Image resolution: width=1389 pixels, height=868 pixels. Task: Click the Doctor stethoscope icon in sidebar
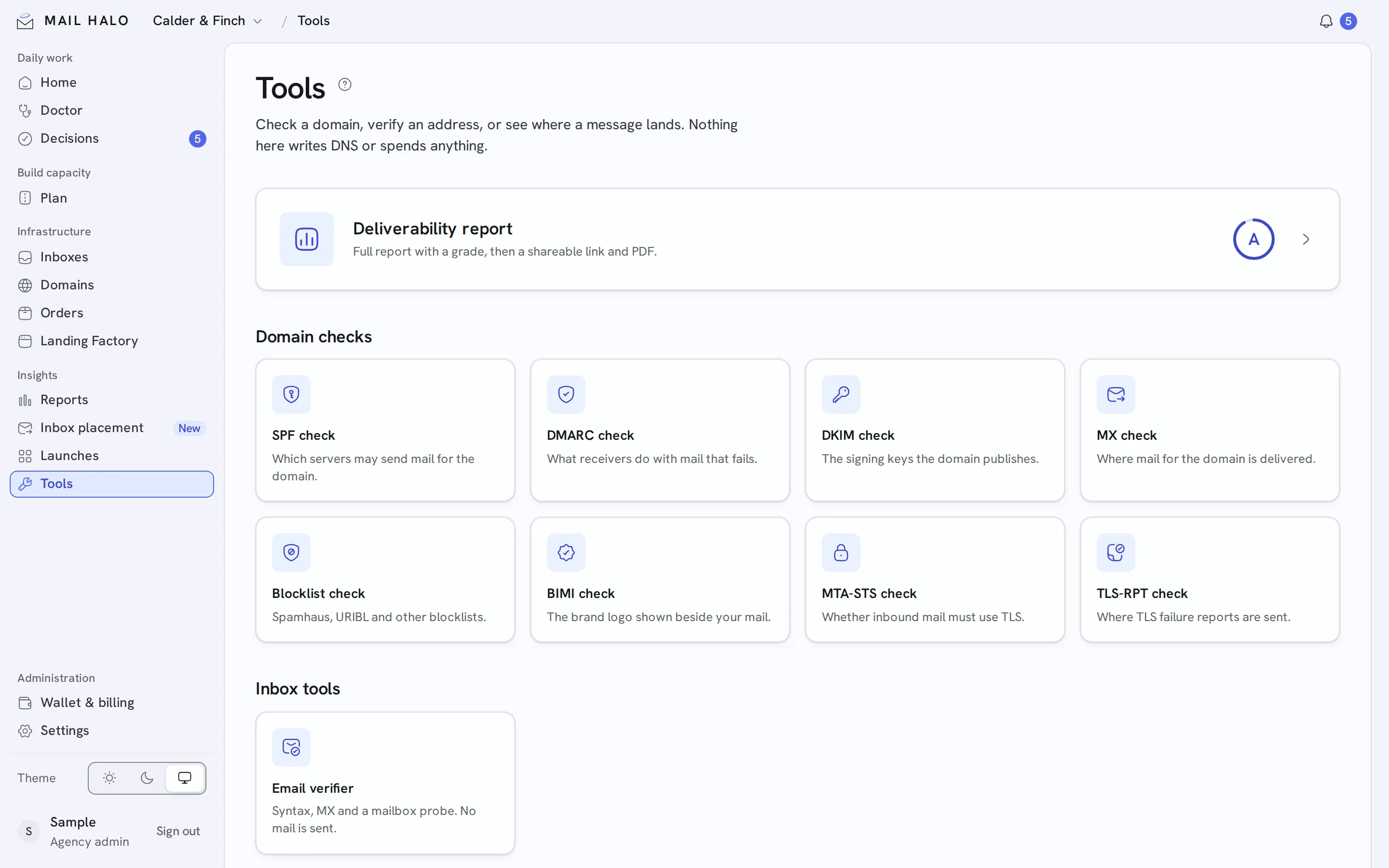coord(25,110)
